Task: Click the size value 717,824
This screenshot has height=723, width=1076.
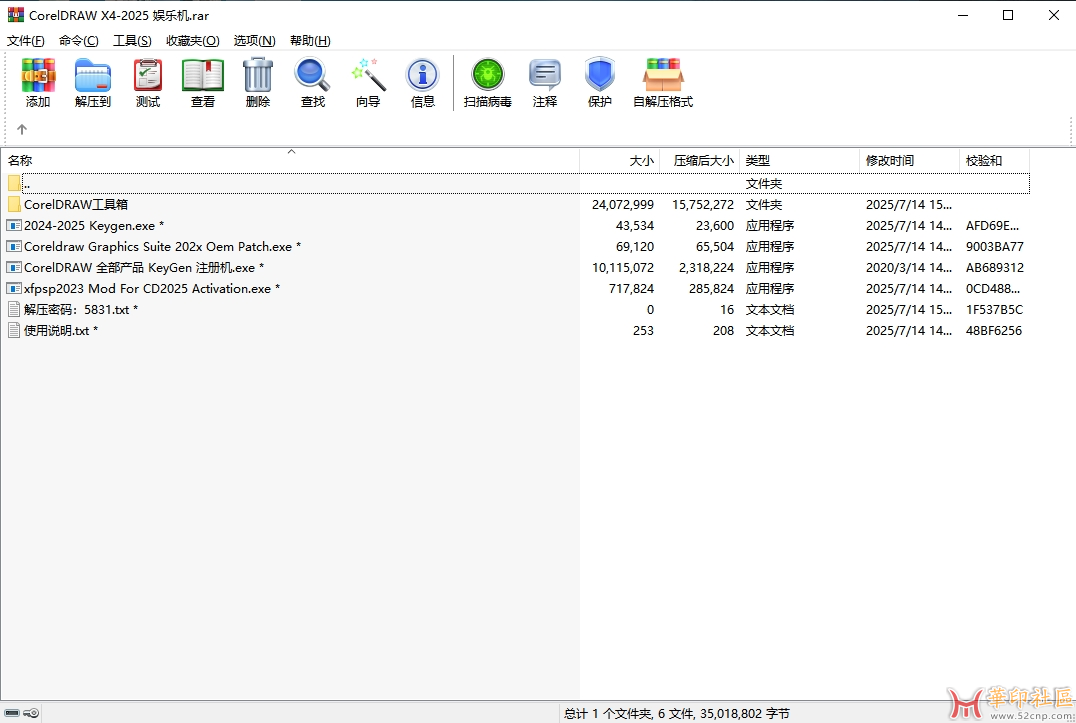Action: [631, 289]
